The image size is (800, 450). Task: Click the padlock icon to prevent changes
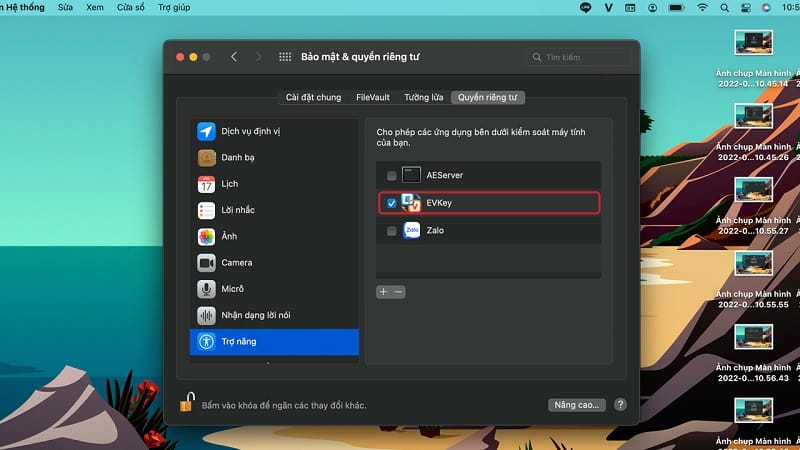186,403
